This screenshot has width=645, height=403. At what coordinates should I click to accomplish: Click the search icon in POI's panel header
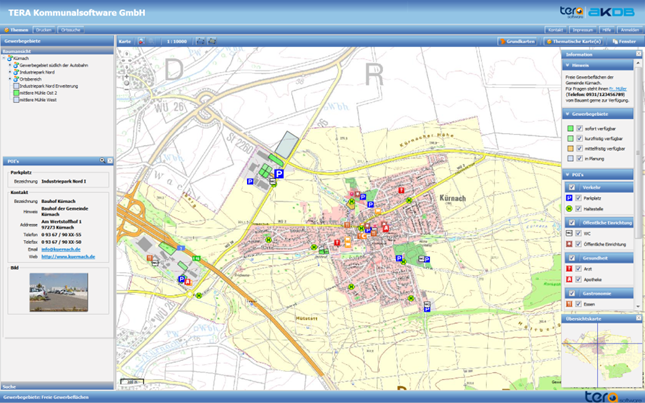click(102, 160)
